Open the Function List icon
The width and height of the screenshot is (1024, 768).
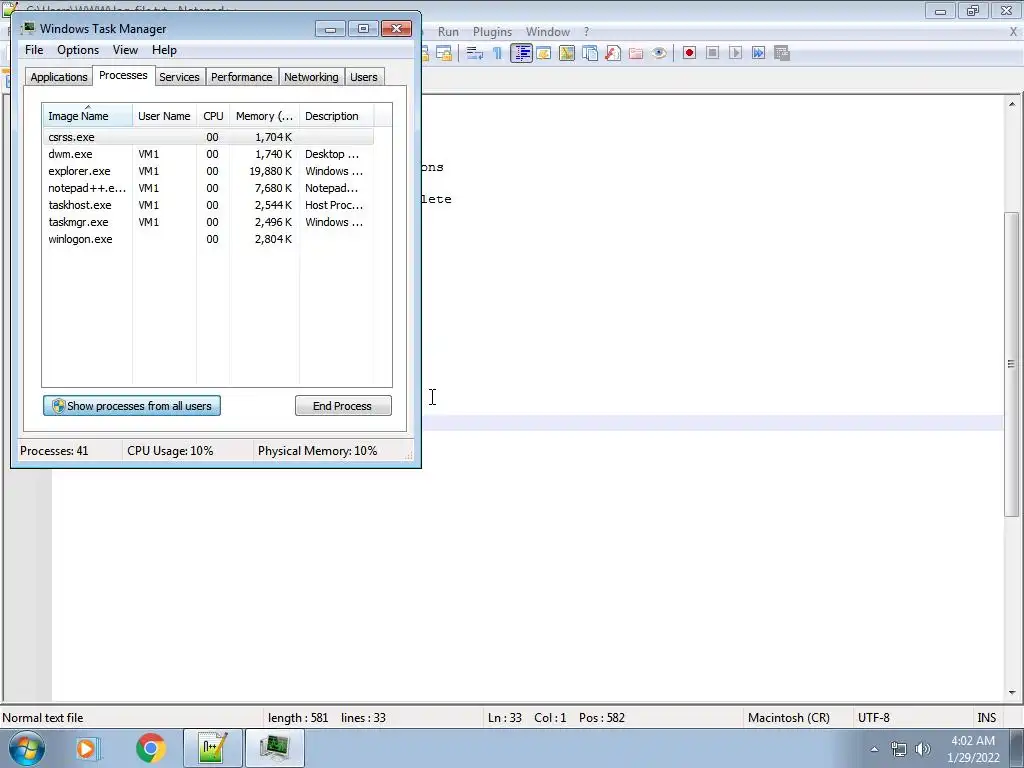point(613,53)
